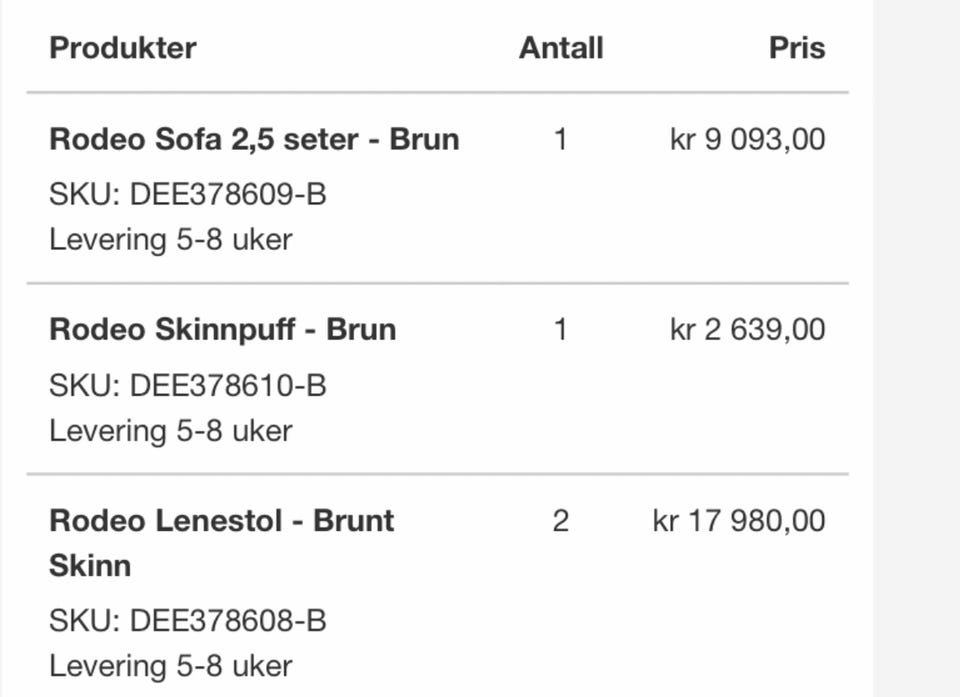960x697 pixels.
Task: Click the grey margin right of table
Action: pyautogui.click(x=917, y=348)
